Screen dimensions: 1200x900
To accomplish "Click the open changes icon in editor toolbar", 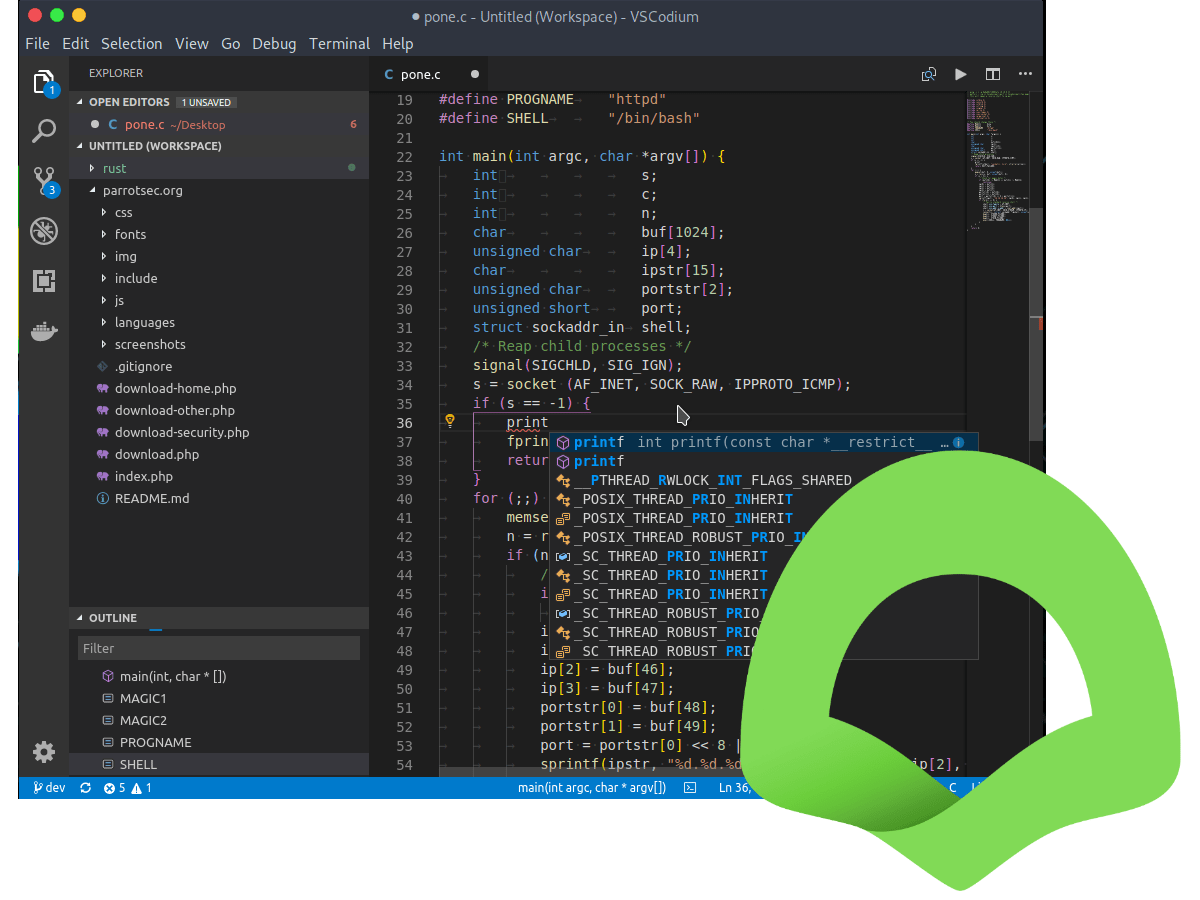I will (929, 74).
